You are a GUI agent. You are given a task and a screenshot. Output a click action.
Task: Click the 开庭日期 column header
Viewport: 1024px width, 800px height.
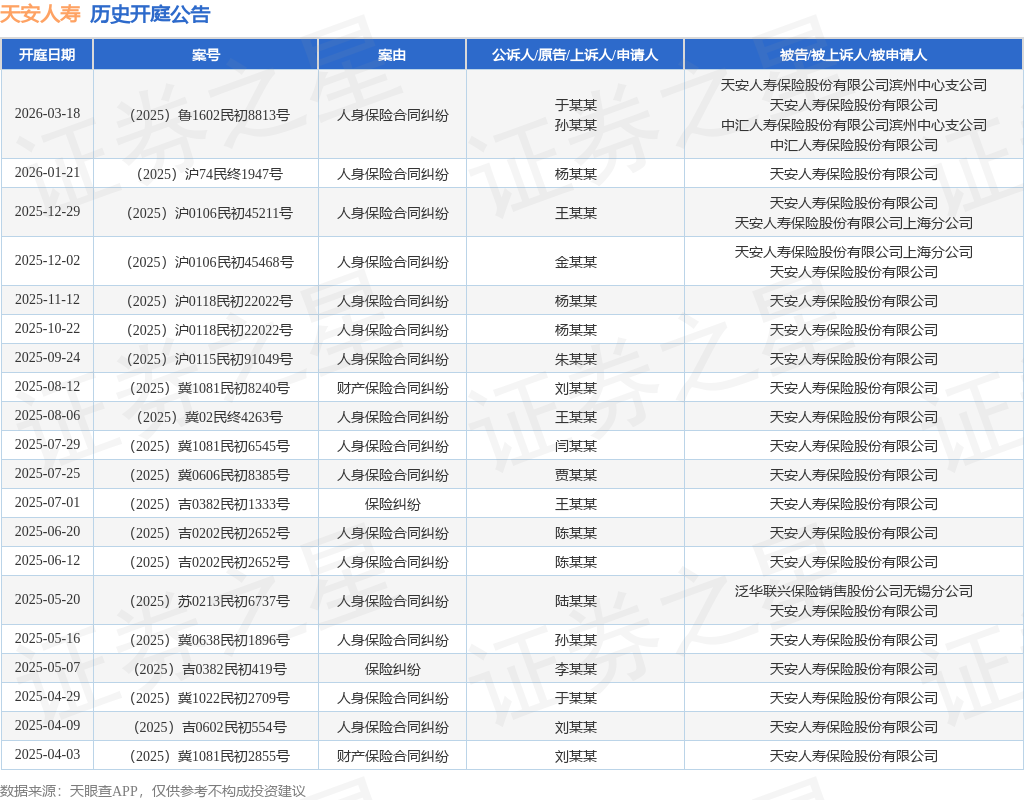(47, 55)
